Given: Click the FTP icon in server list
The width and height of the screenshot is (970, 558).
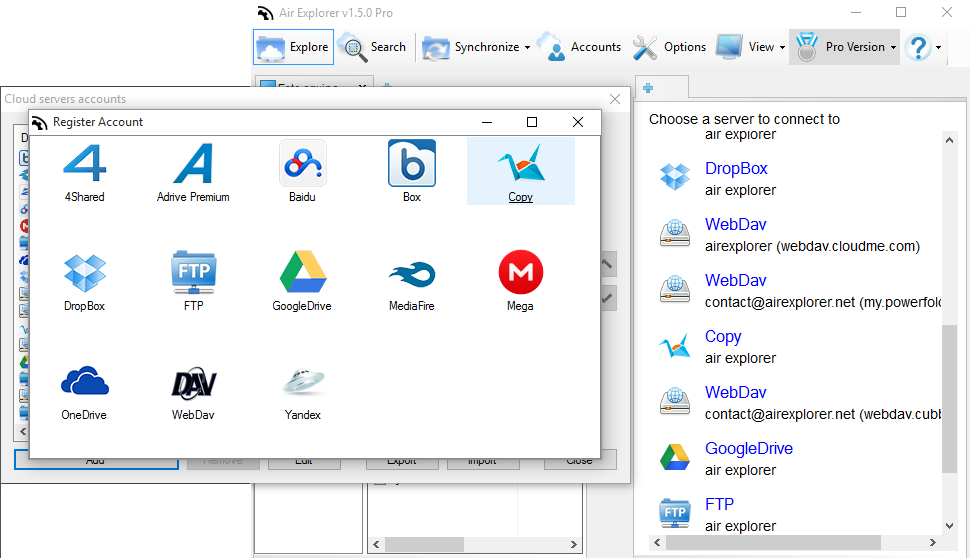Looking at the screenshot, I should pos(674,513).
